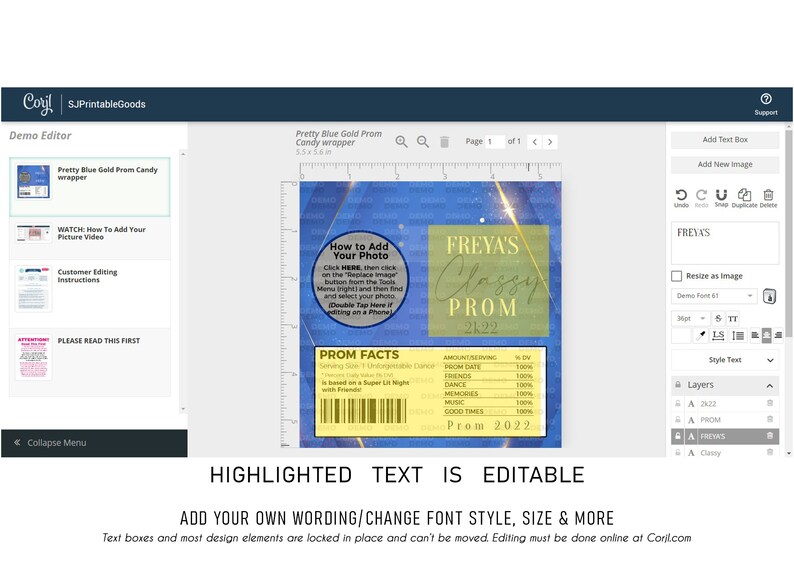Image resolution: width=794 pixels, height=567 pixels.
Task: Collapse the left menu
Action: (x=94, y=443)
